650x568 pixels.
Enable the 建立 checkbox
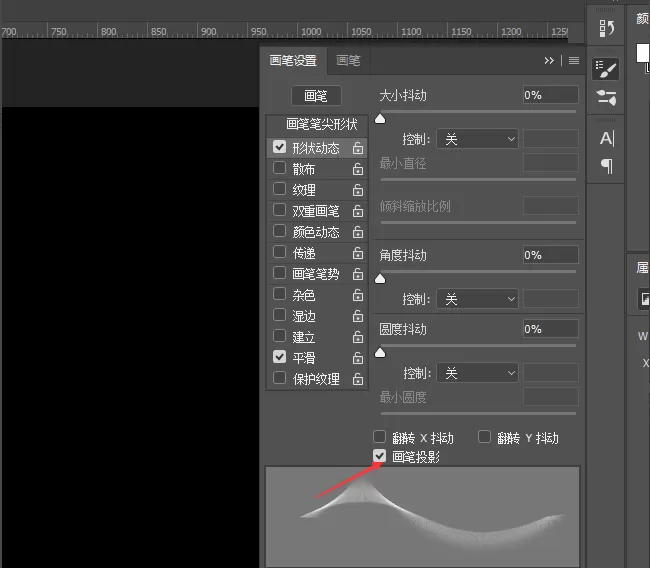(279, 336)
